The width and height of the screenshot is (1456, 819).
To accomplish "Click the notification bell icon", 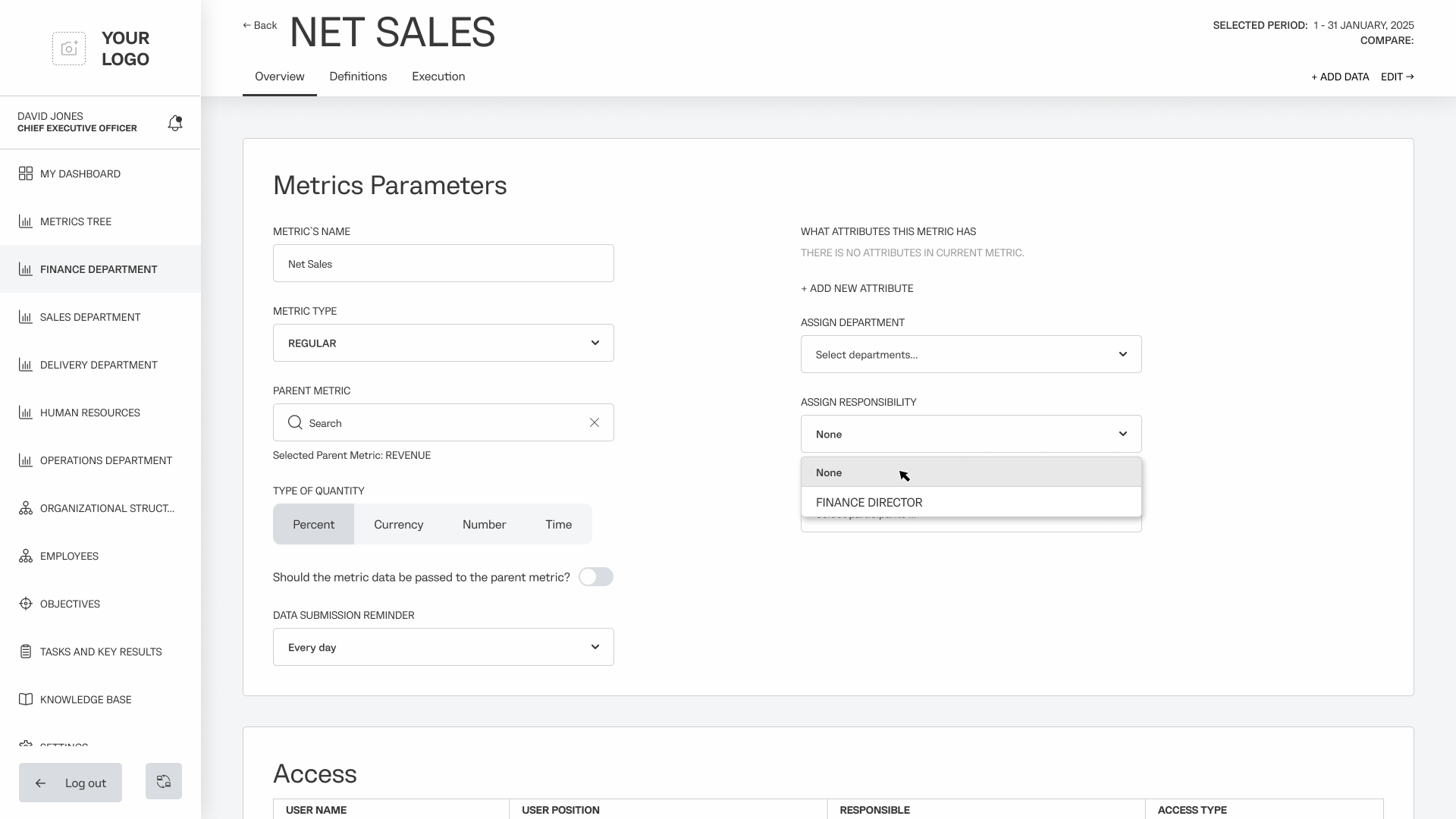I will (x=175, y=123).
